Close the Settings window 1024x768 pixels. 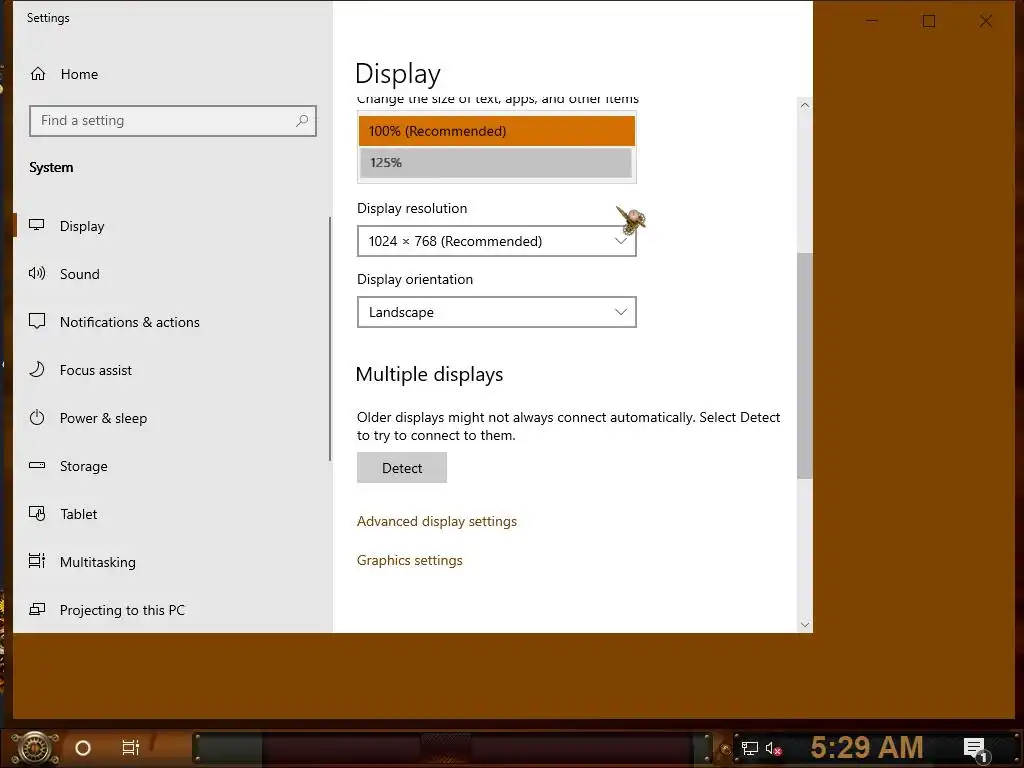pyautogui.click(x=985, y=22)
